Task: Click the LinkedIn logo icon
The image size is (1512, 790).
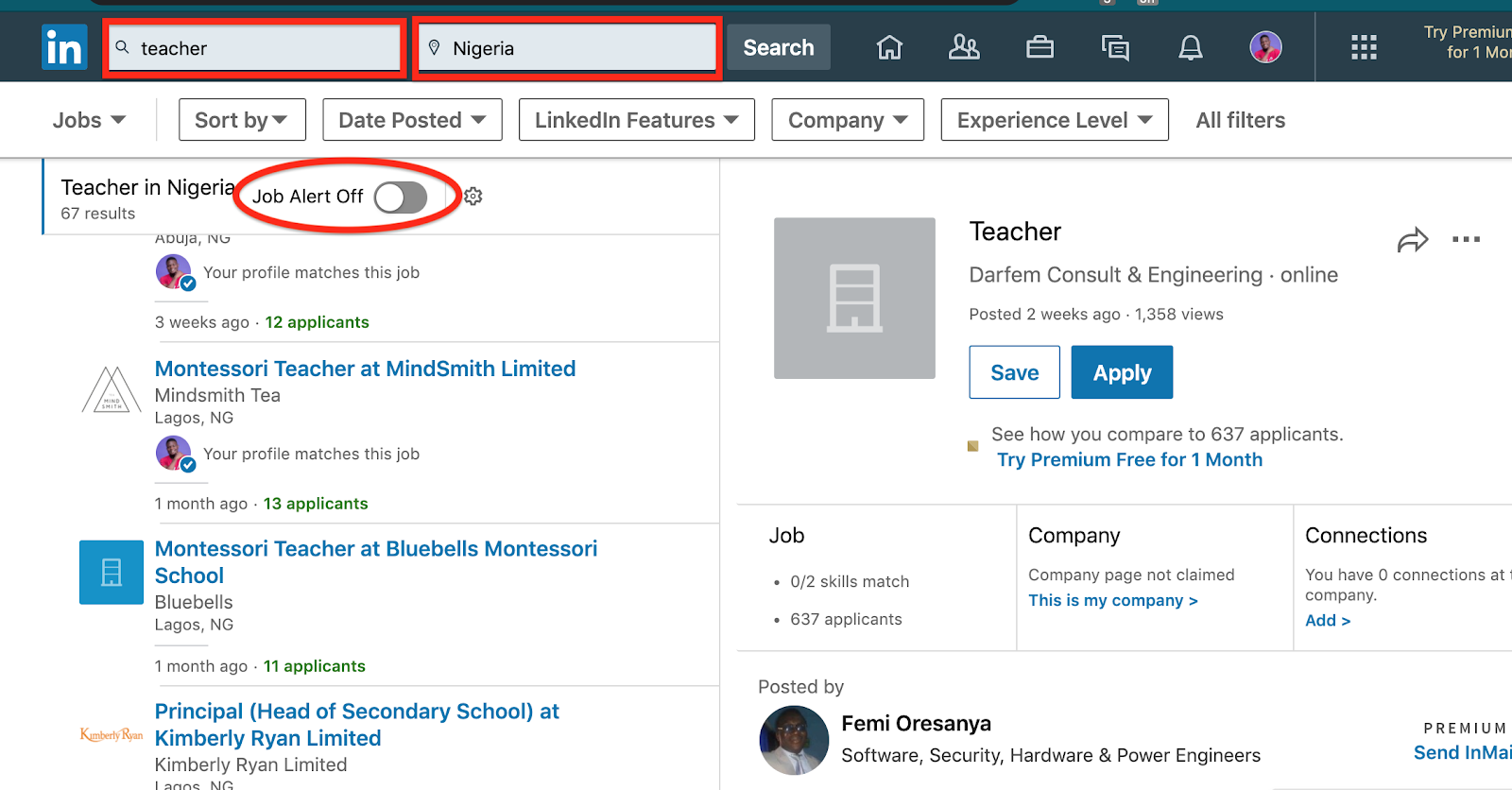Action: pyautogui.click(x=64, y=47)
